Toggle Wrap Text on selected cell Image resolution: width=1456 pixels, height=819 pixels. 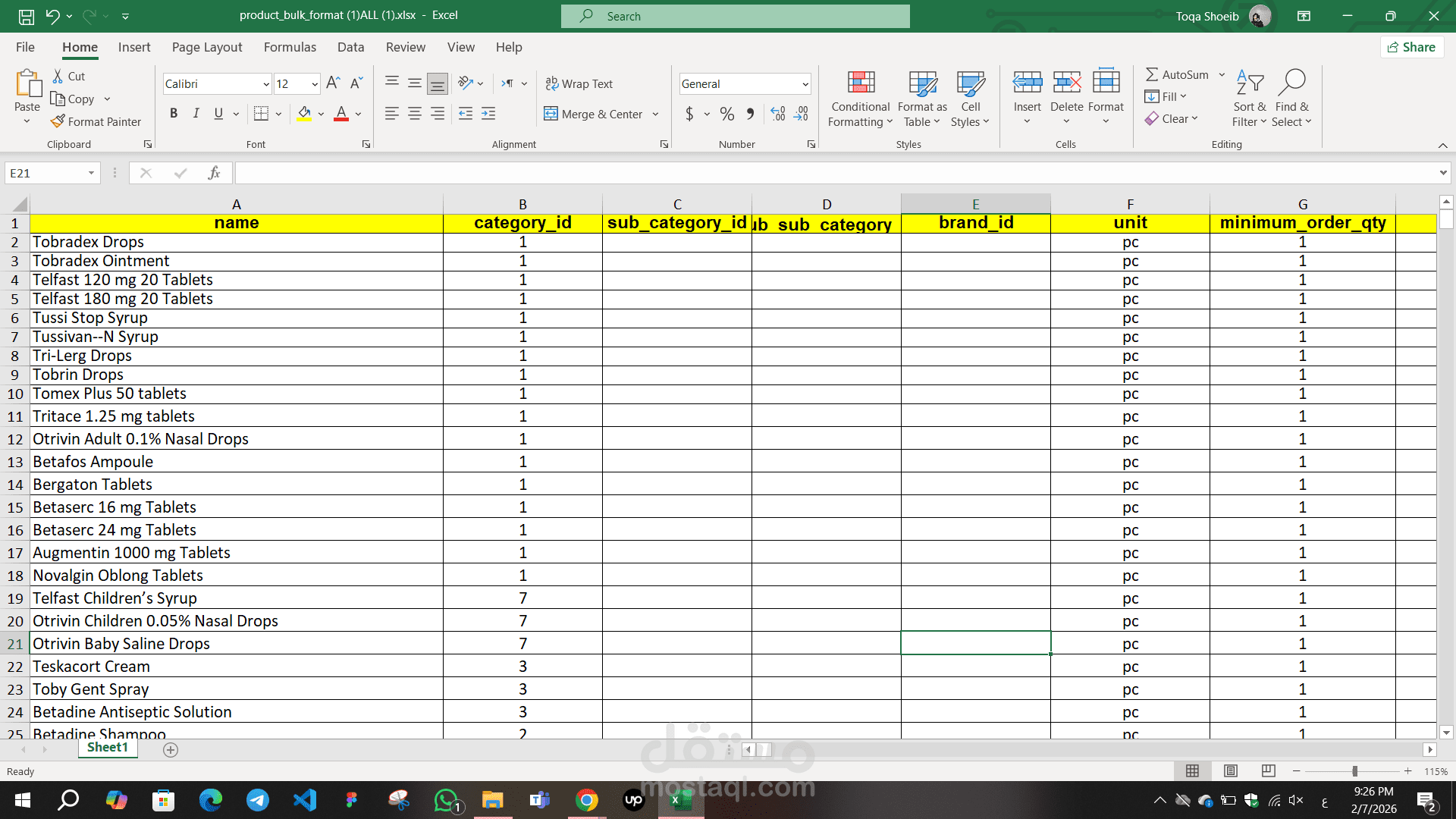click(579, 83)
